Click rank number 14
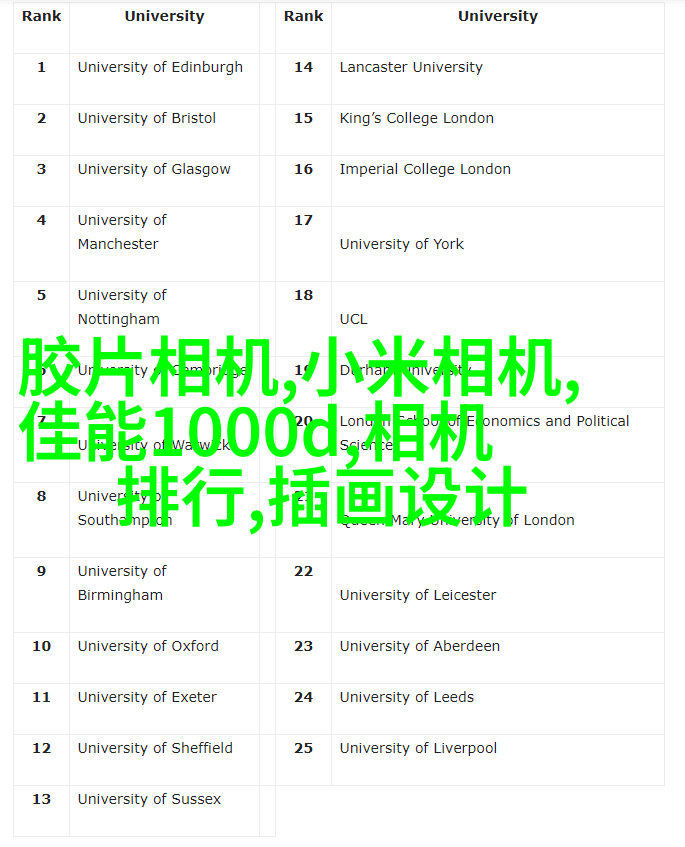 pos(304,67)
